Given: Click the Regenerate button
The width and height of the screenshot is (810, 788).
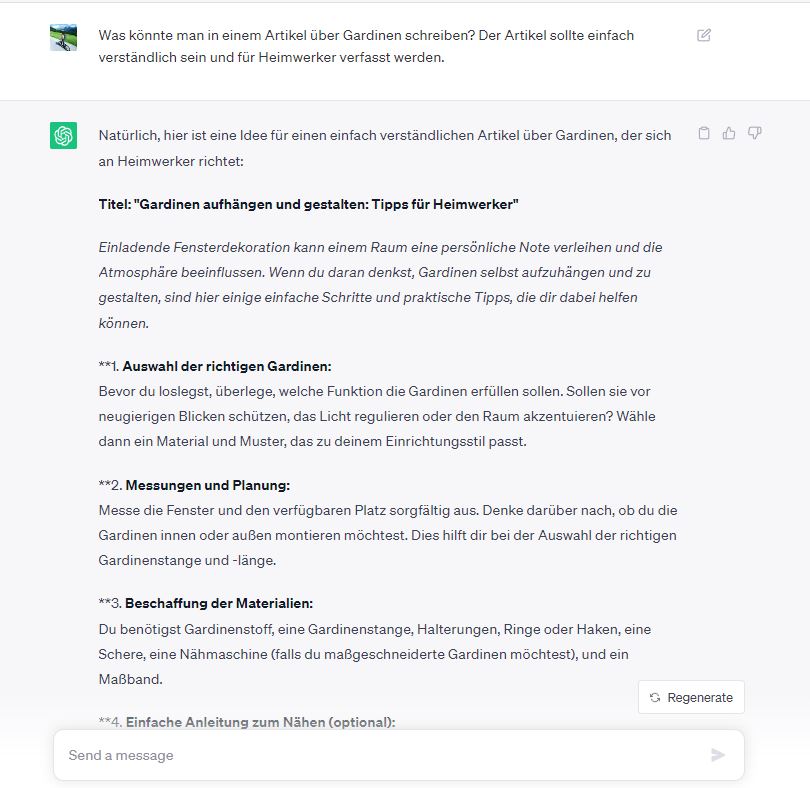Looking at the screenshot, I should [x=691, y=697].
